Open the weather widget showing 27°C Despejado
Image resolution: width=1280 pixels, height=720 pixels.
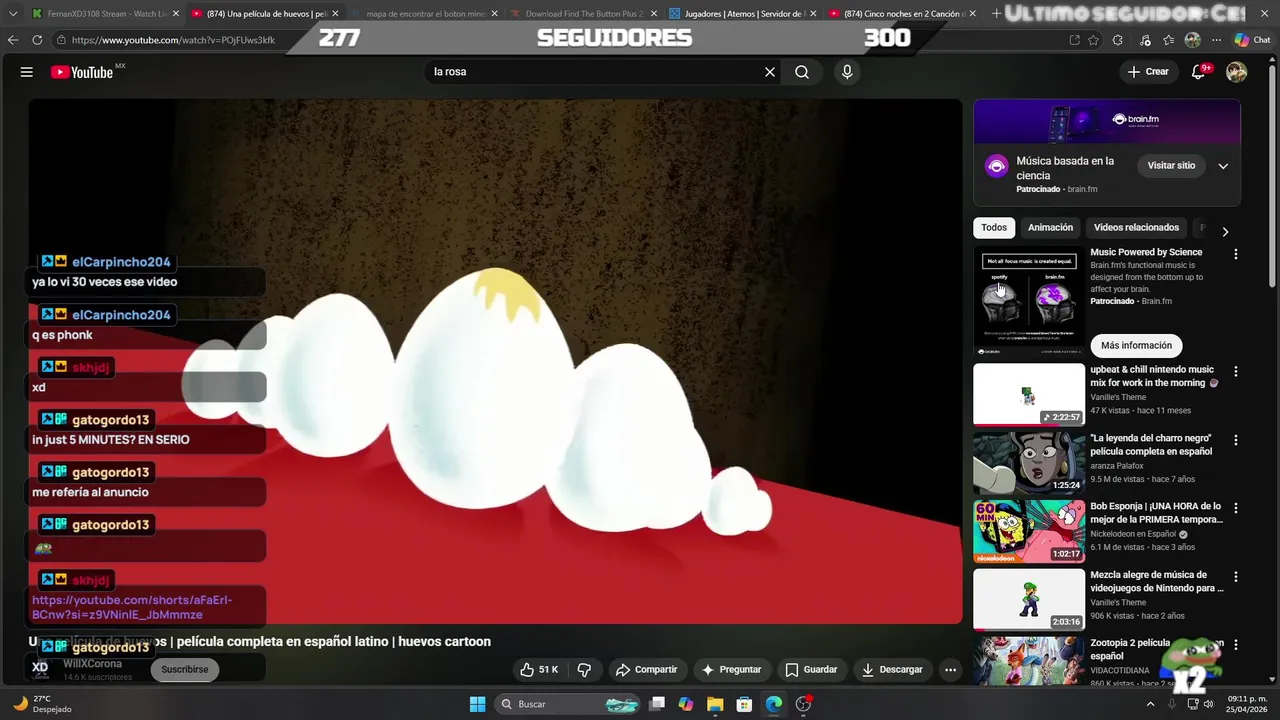[x=44, y=704]
